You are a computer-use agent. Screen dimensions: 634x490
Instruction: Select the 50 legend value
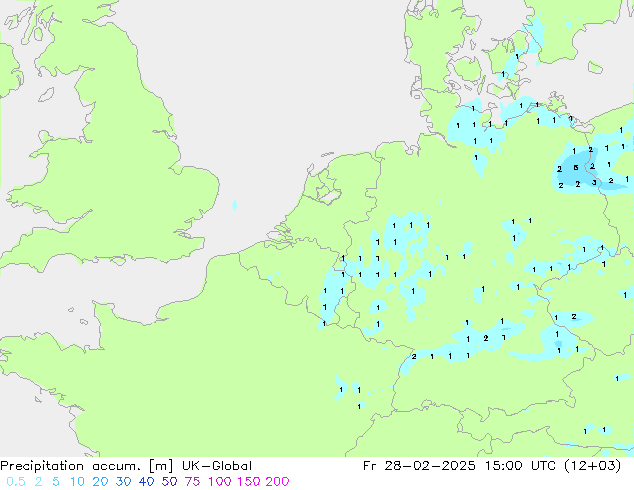click(169, 482)
